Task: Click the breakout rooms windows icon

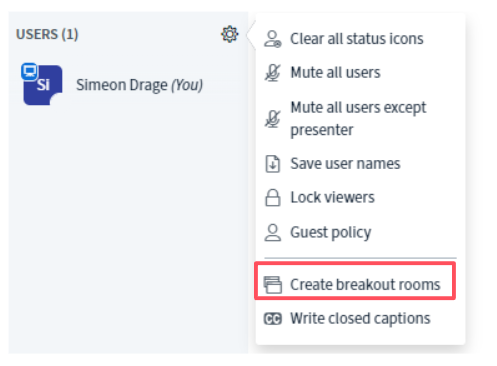Action: pos(273,285)
